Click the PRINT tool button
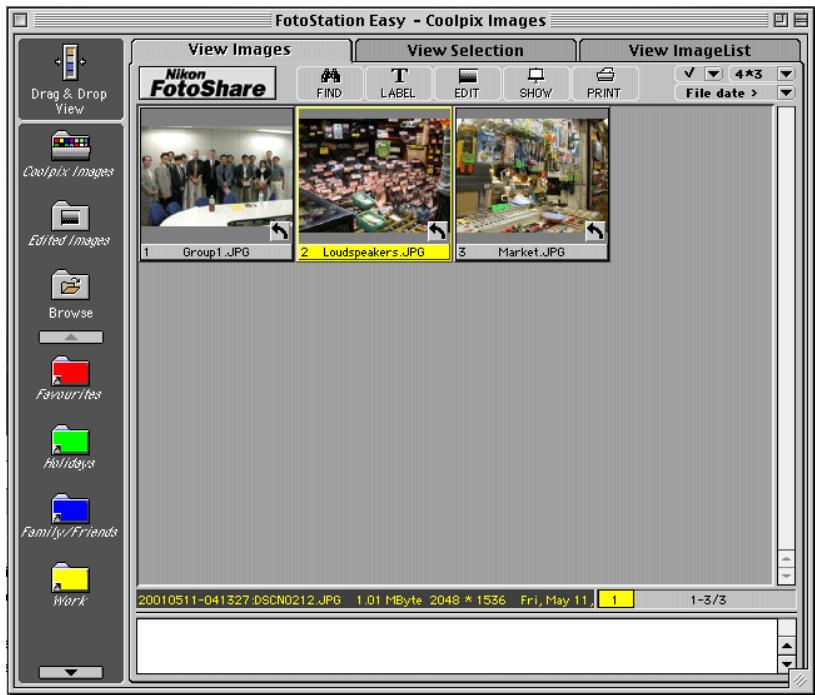Screen dimensions: 815x695 point(604,83)
